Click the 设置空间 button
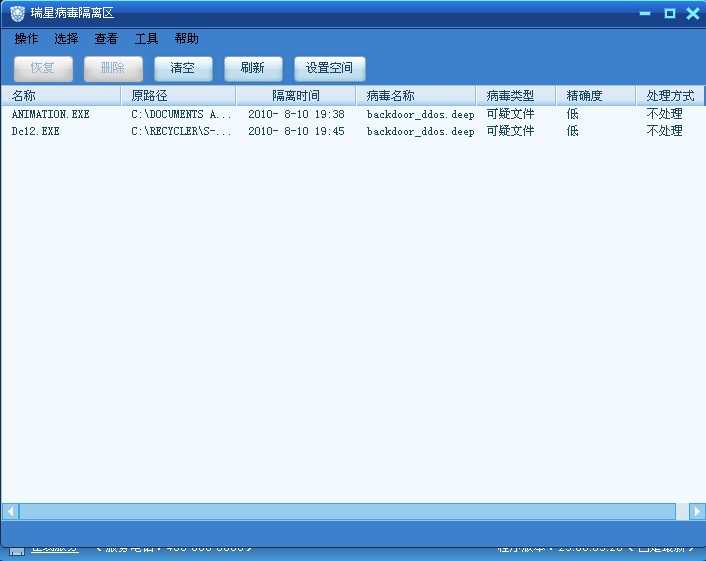 tap(330, 68)
